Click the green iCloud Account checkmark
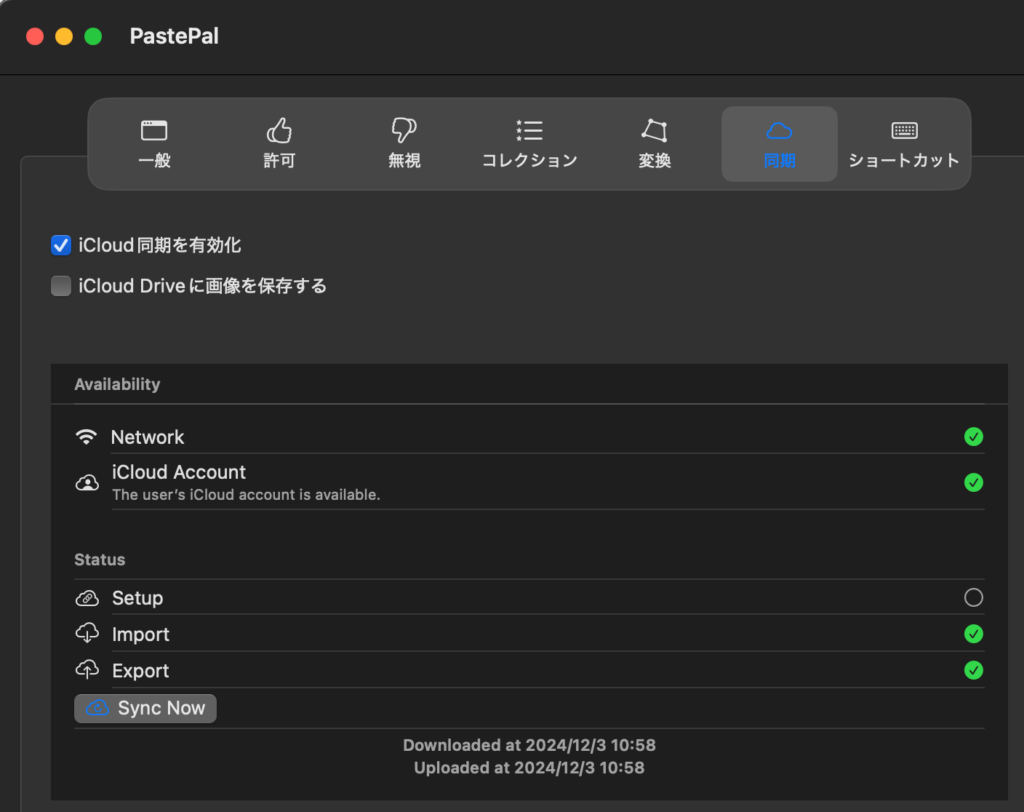The image size is (1024, 812). [973, 483]
